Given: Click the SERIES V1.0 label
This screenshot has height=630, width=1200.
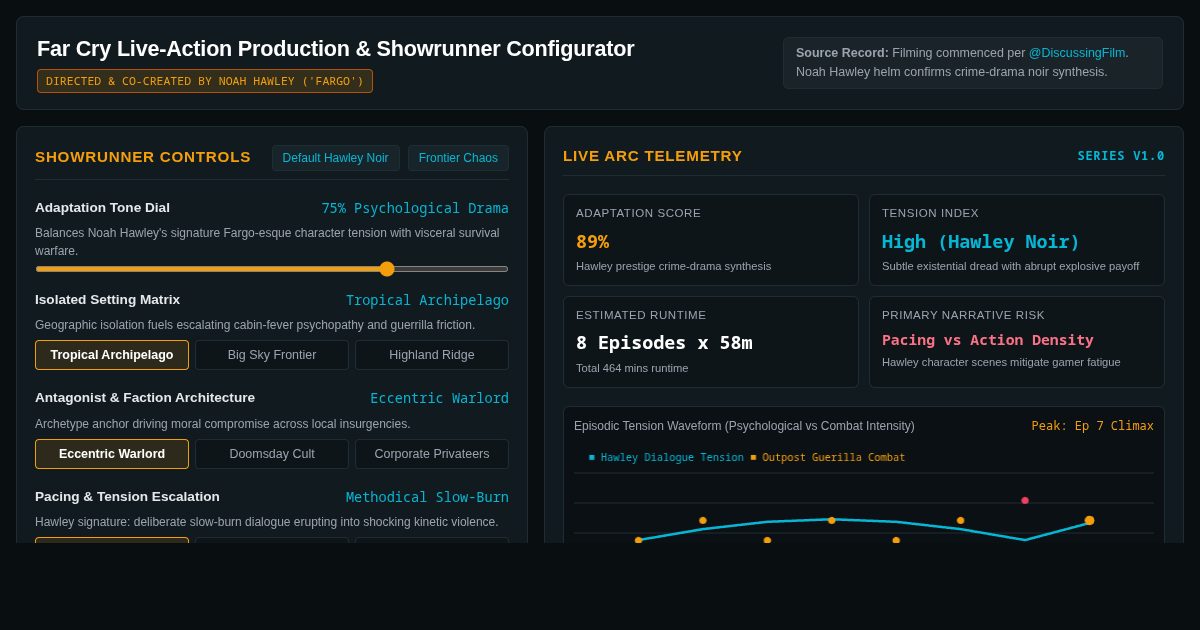Looking at the screenshot, I should pyautogui.click(x=1121, y=156).
